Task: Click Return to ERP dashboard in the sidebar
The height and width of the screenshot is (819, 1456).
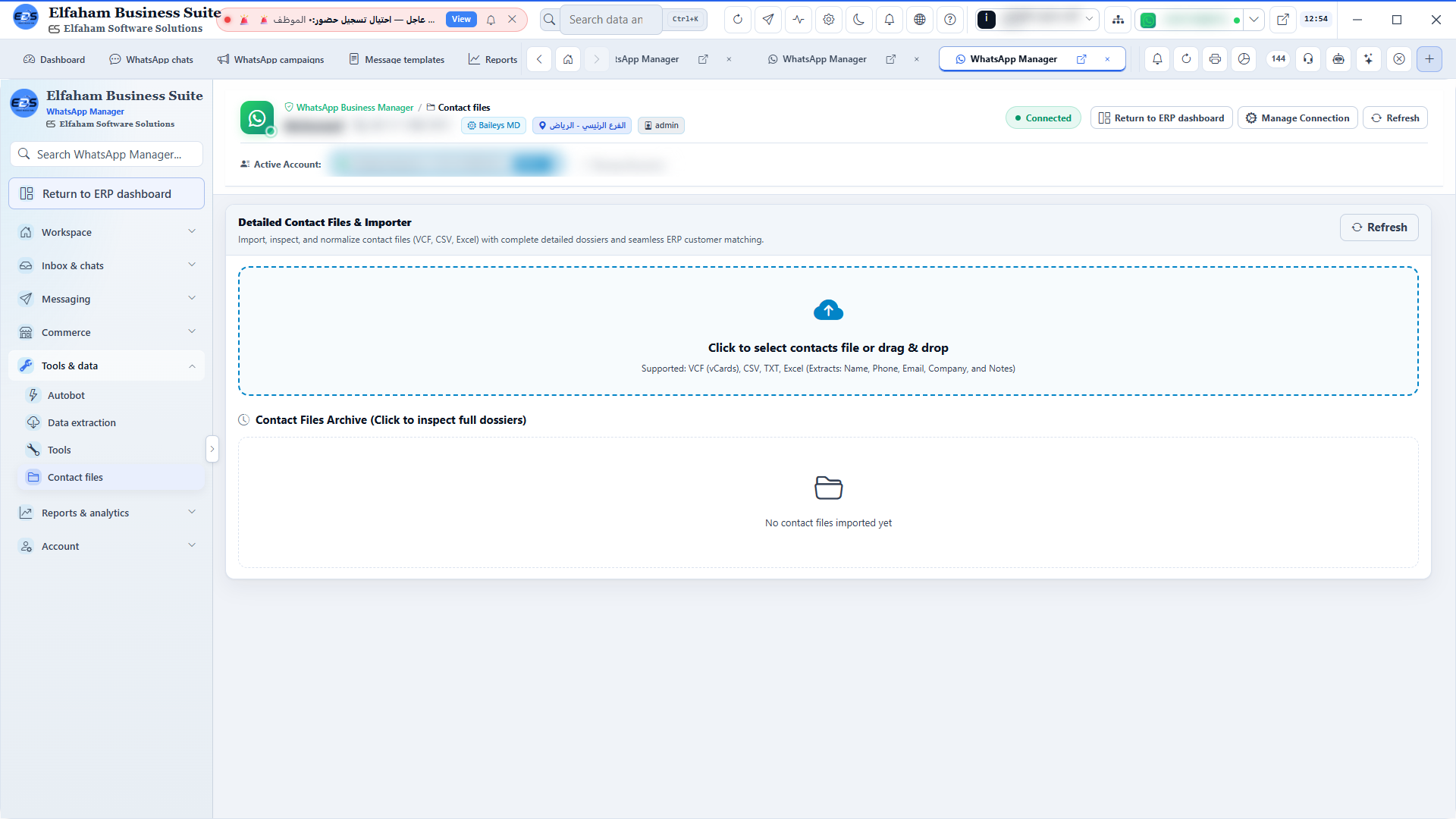Action: pos(106,193)
